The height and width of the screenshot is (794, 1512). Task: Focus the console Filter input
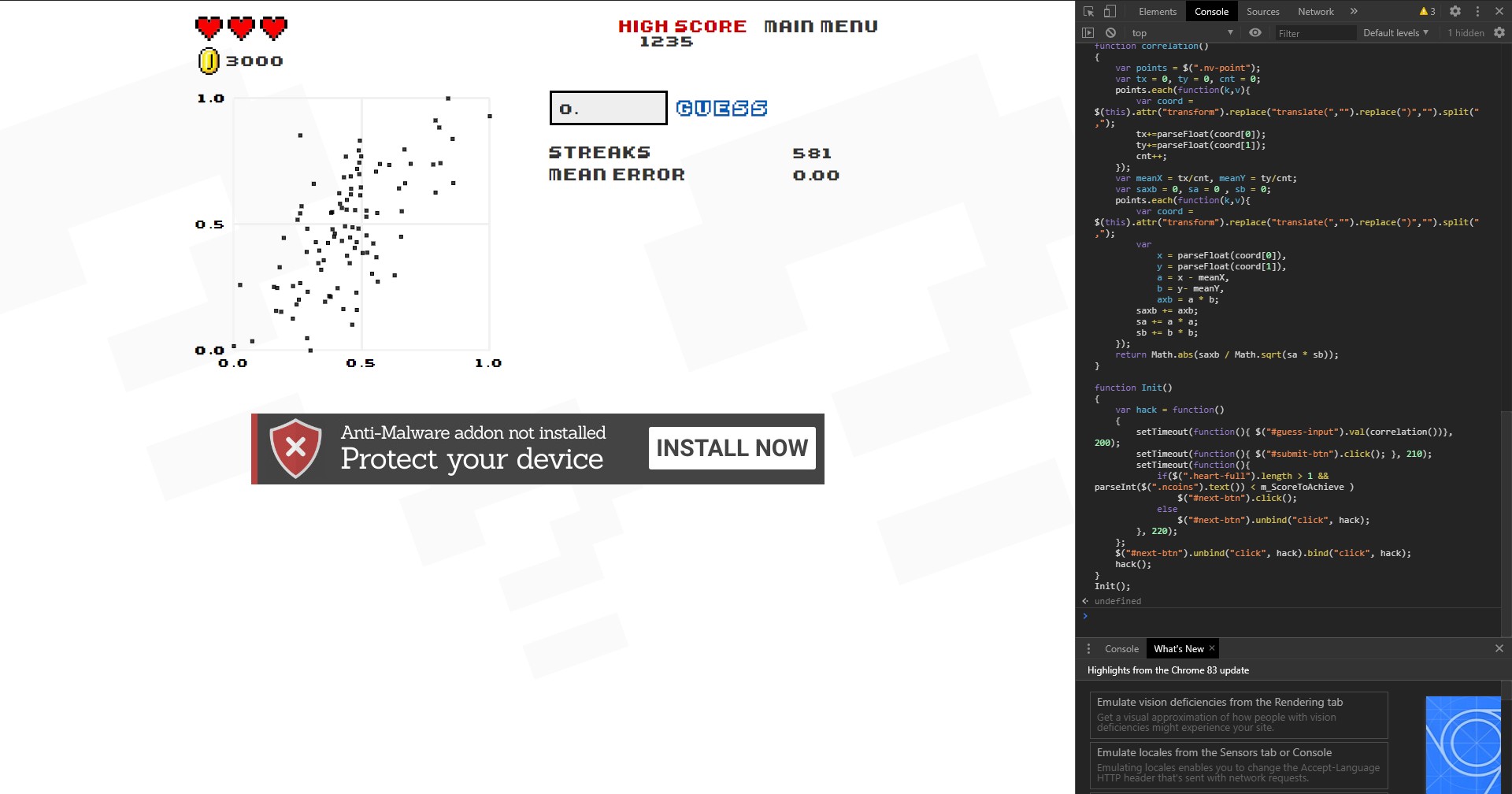tap(1315, 33)
